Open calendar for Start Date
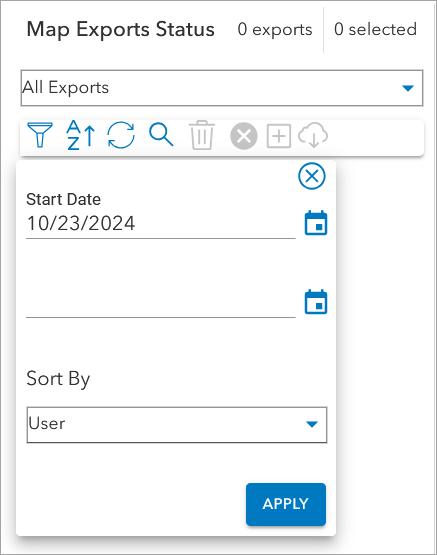The height and width of the screenshot is (555, 437). [316, 223]
